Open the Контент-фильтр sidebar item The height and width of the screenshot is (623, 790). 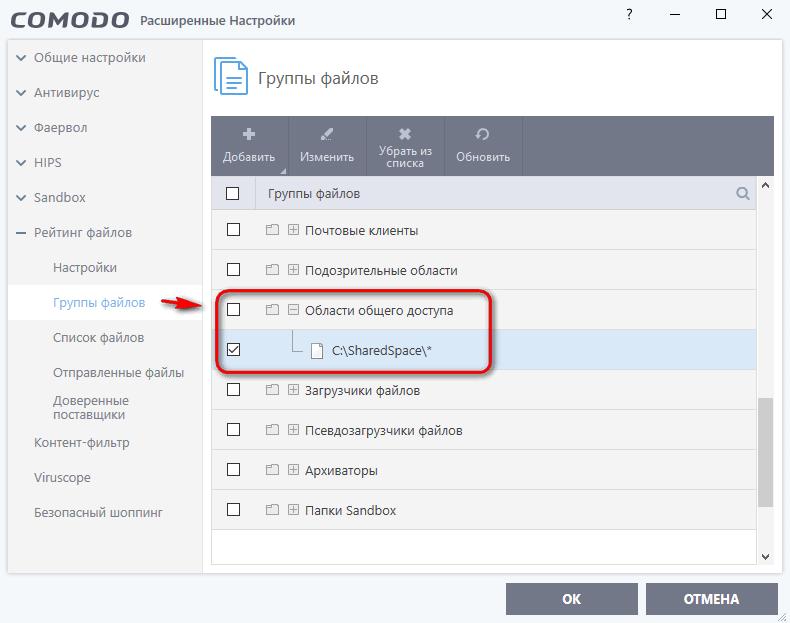click(82, 443)
